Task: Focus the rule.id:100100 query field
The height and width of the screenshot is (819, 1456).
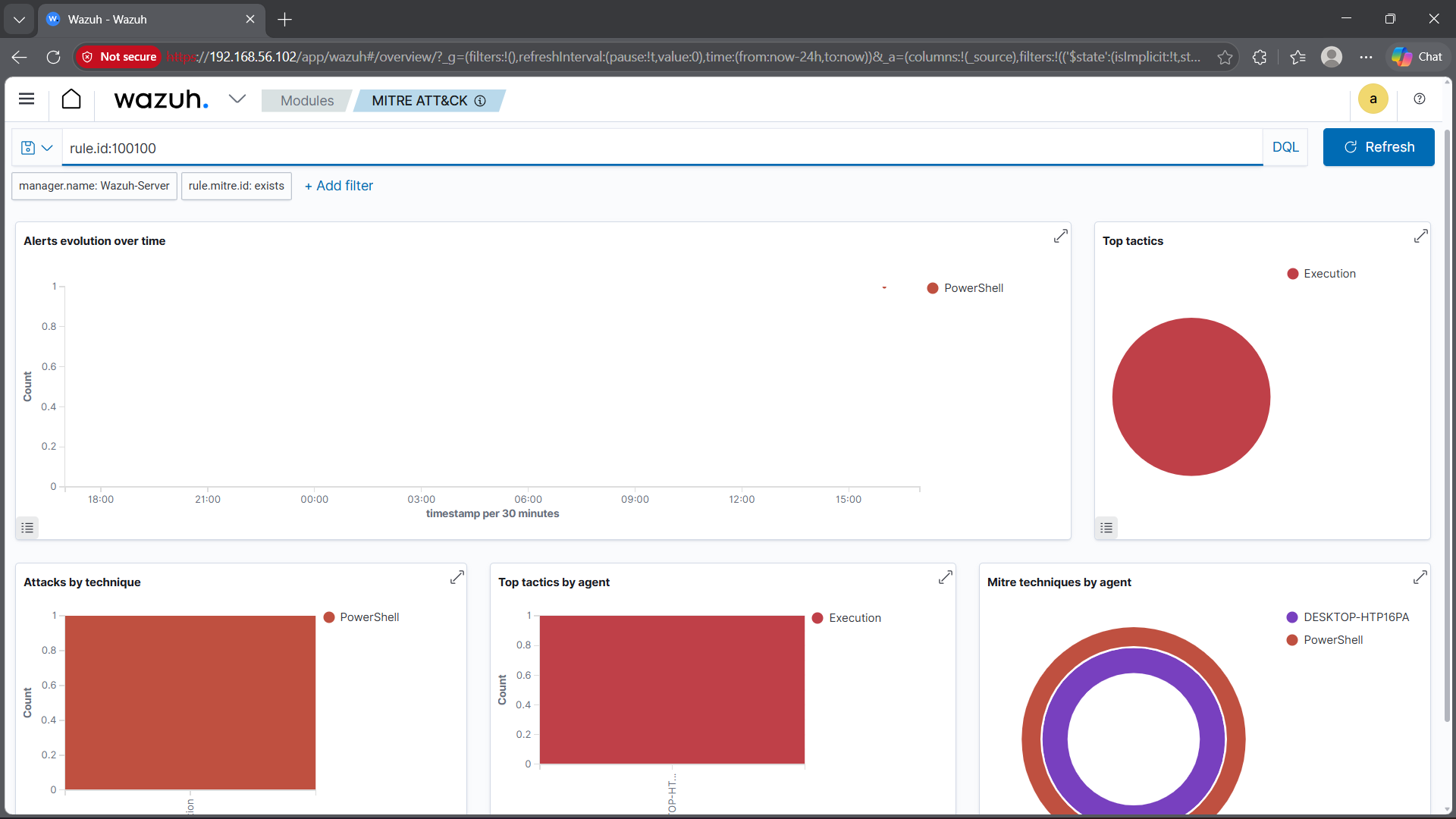Action: pyautogui.click(x=663, y=148)
